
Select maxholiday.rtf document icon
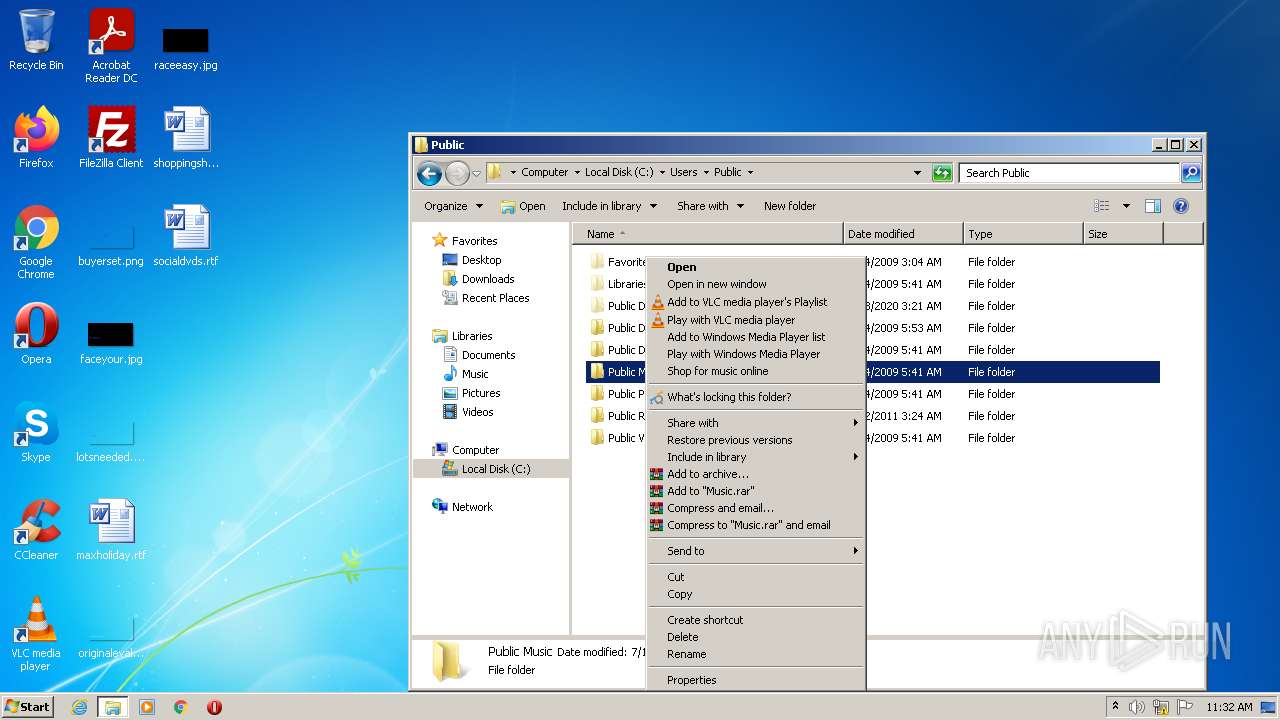pyautogui.click(x=111, y=530)
